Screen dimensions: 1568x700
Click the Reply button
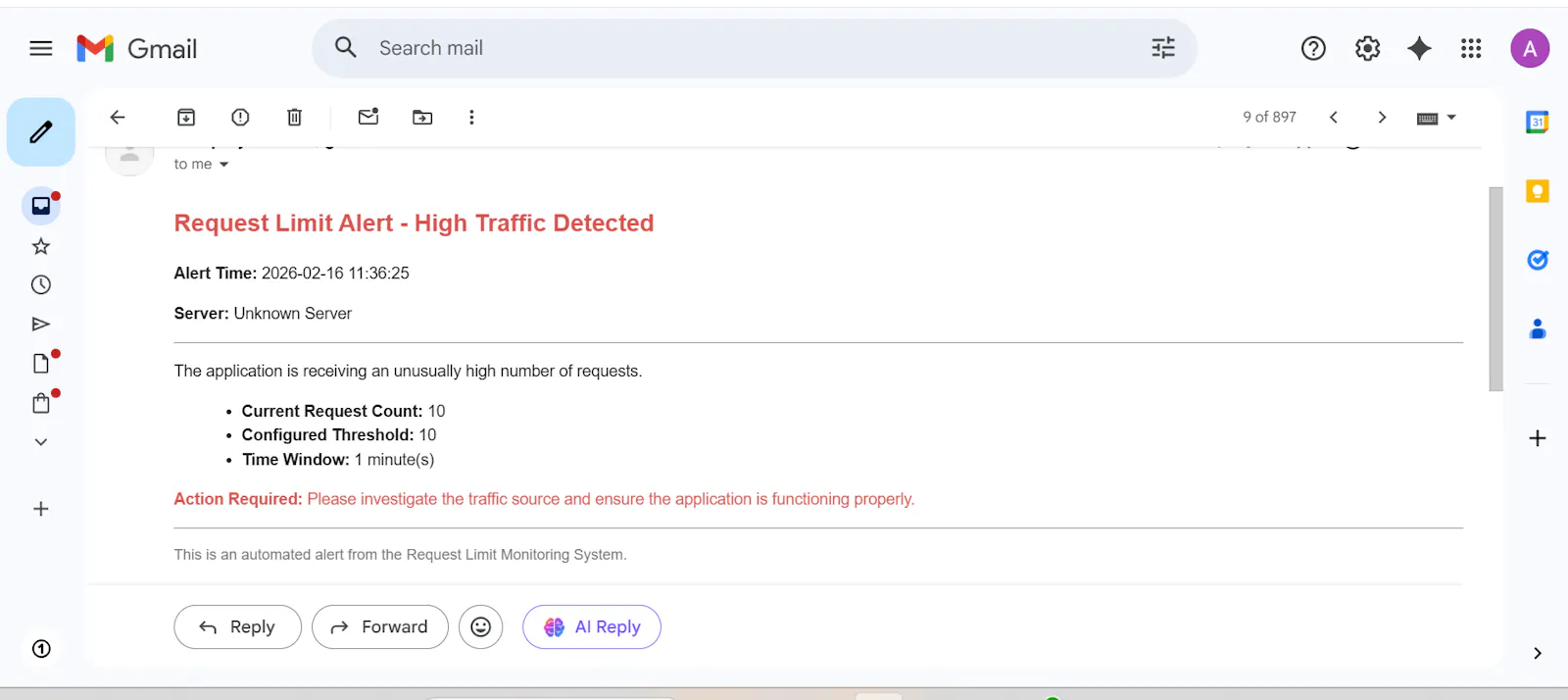(x=237, y=626)
